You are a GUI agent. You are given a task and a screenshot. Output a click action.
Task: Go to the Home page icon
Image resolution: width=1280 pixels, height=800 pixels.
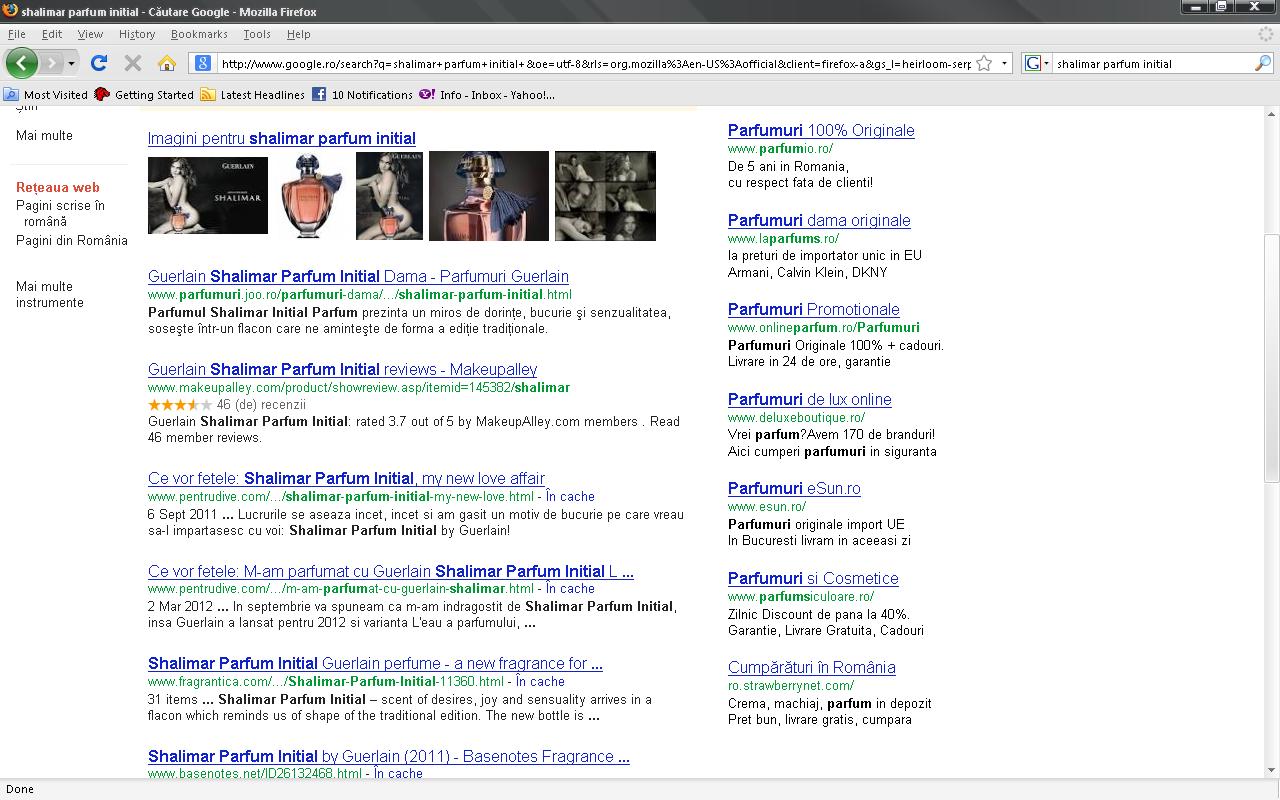pyautogui.click(x=167, y=63)
